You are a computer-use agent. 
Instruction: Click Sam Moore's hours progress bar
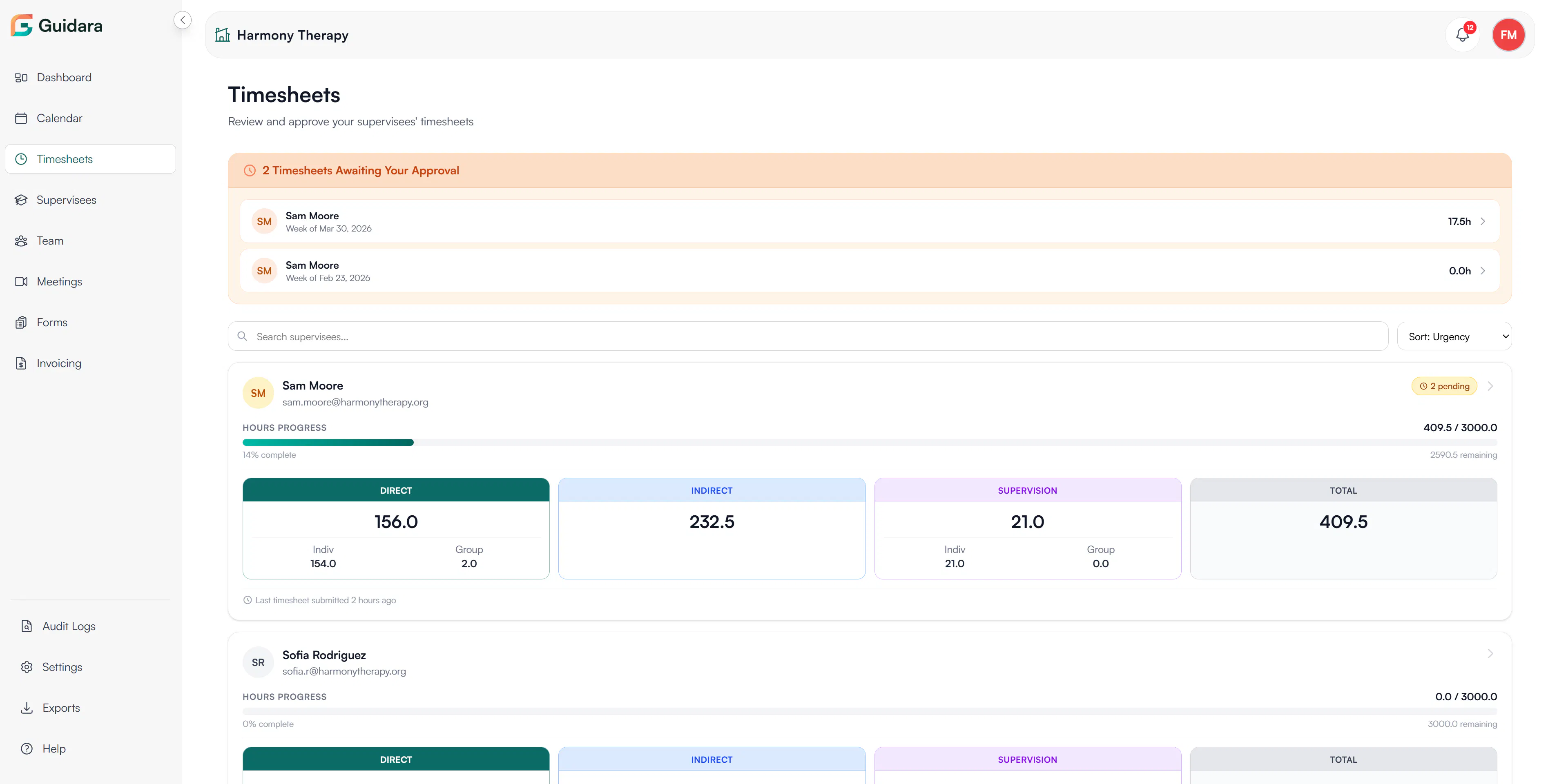coord(870,443)
